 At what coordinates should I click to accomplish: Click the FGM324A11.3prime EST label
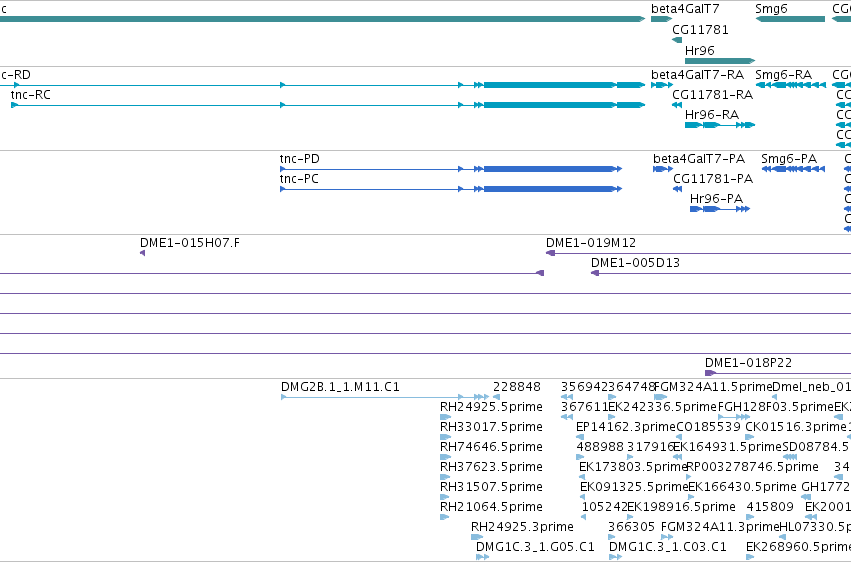click(x=720, y=528)
